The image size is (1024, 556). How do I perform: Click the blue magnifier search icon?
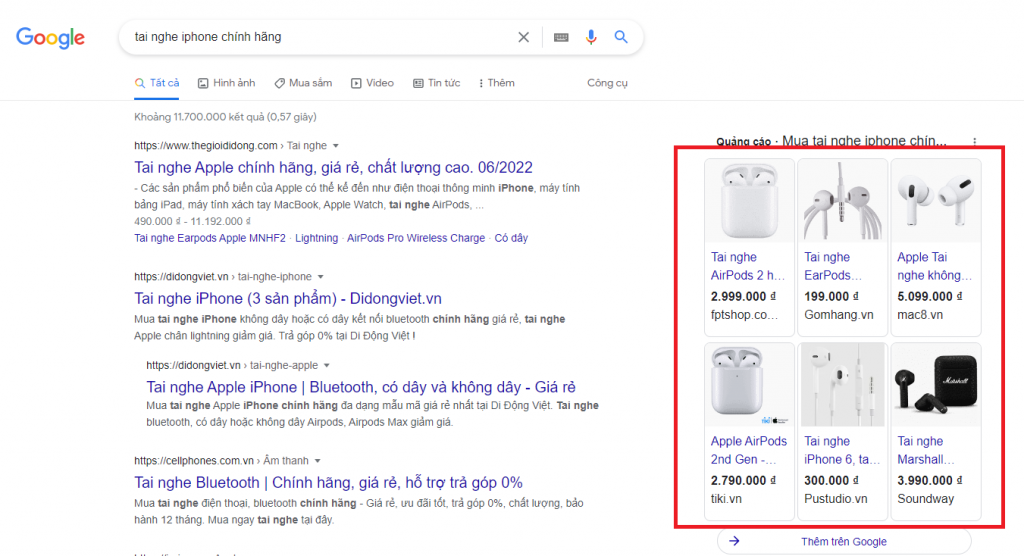[x=621, y=37]
